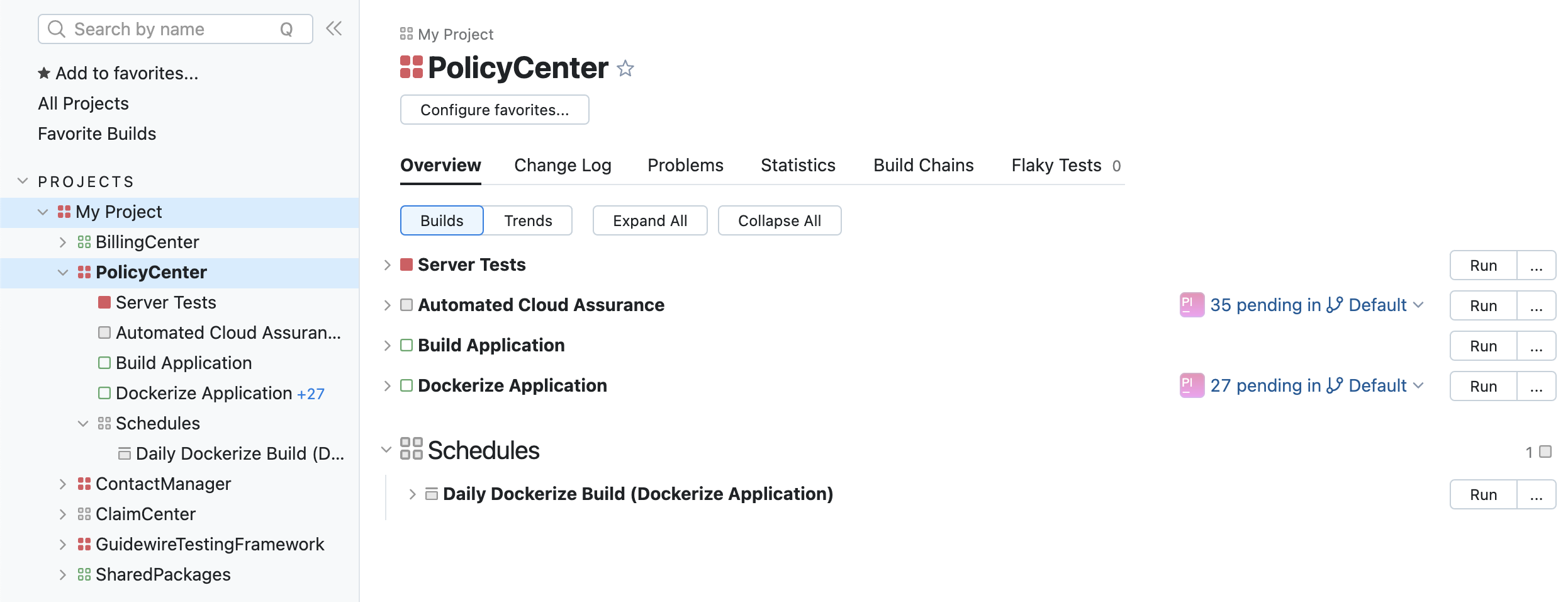1568x602 pixels.
Task: Expand the Server Tests build row
Action: pos(388,265)
